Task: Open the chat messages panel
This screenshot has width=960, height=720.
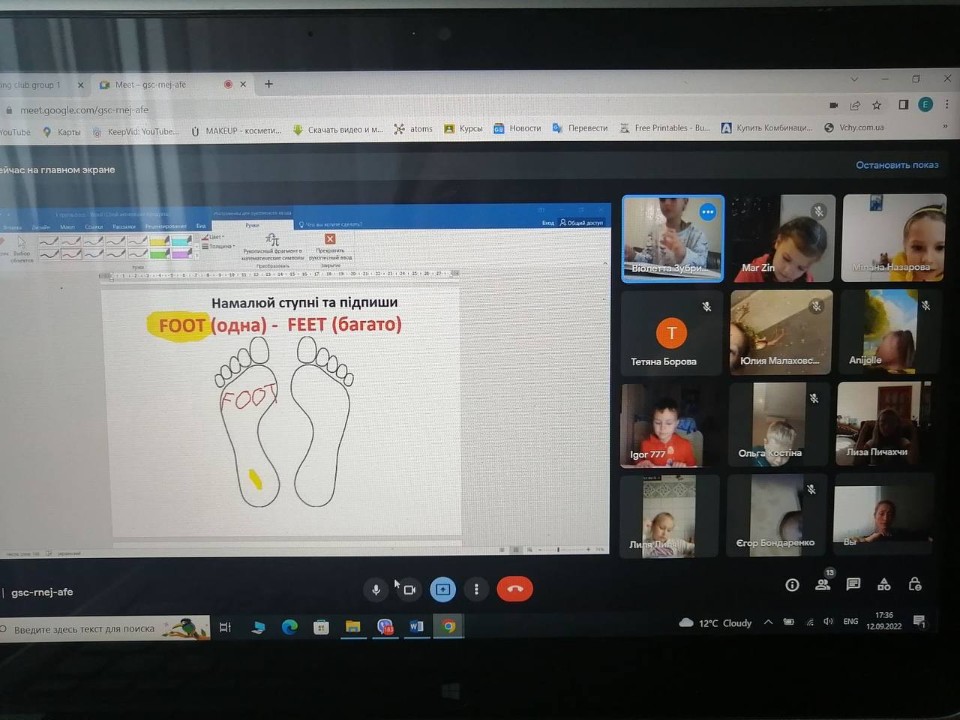Action: 853,585
